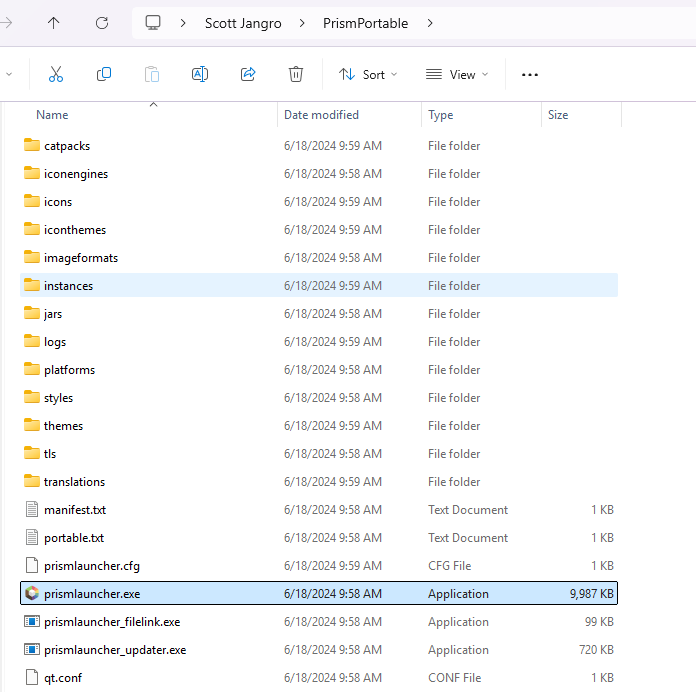Viewport: 696px width, 692px height.
Task: Click the Copy icon in toolbar
Action: pos(104,74)
